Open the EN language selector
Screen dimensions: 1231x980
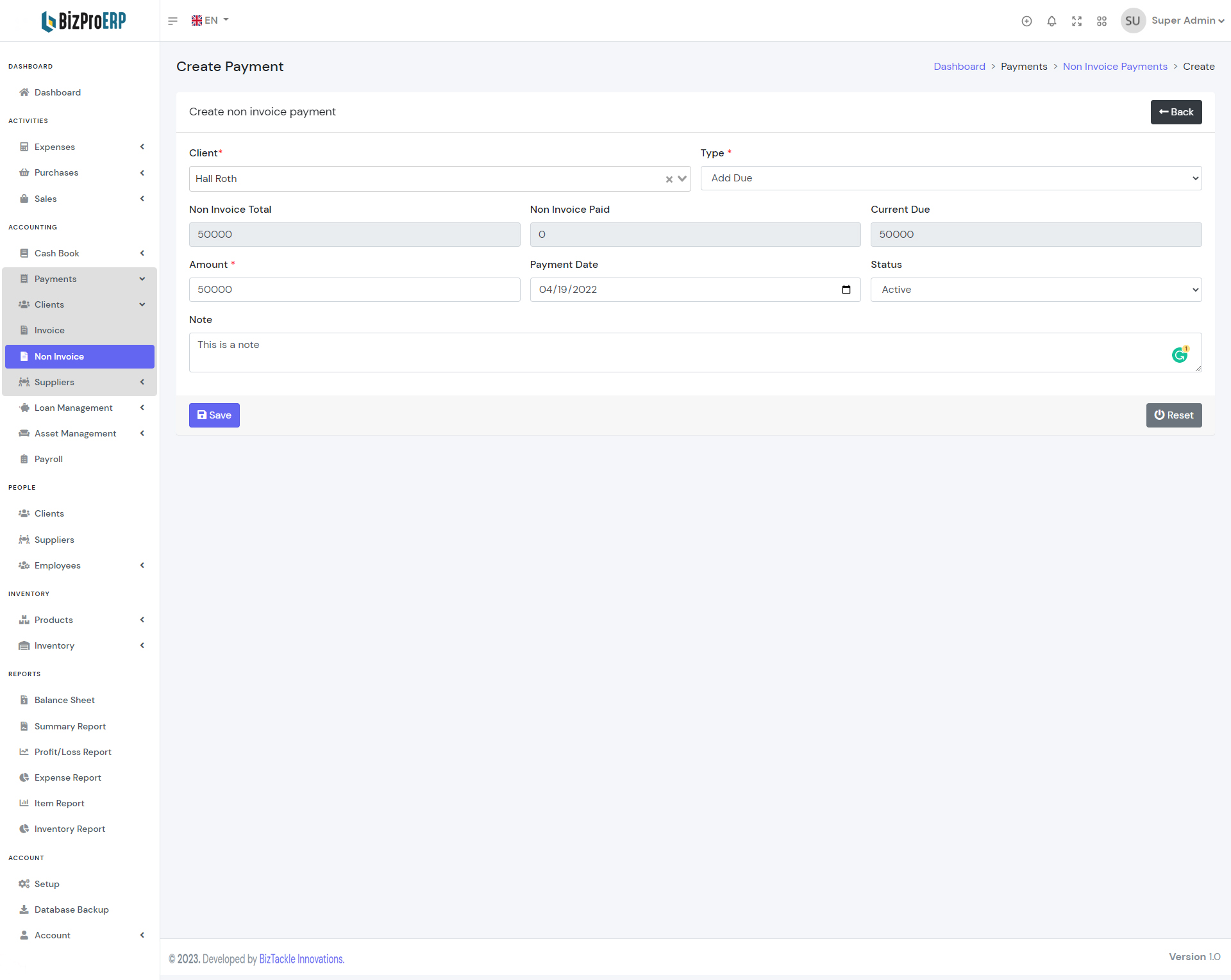coord(210,21)
